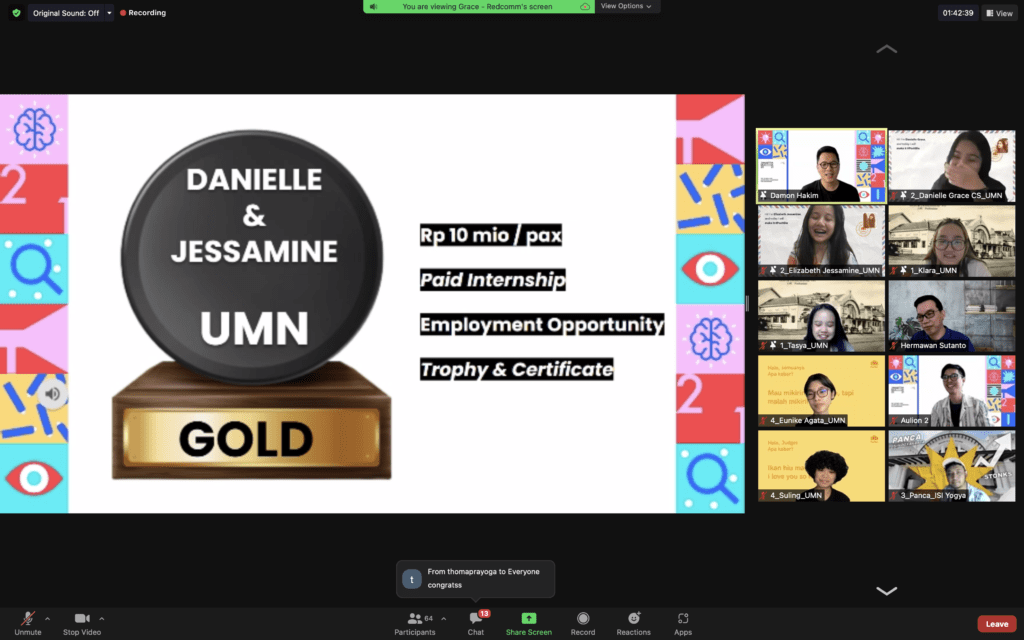Open the congrats chat message from thomaprayoga
Viewport: 1024px width, 640px height.
475,578
